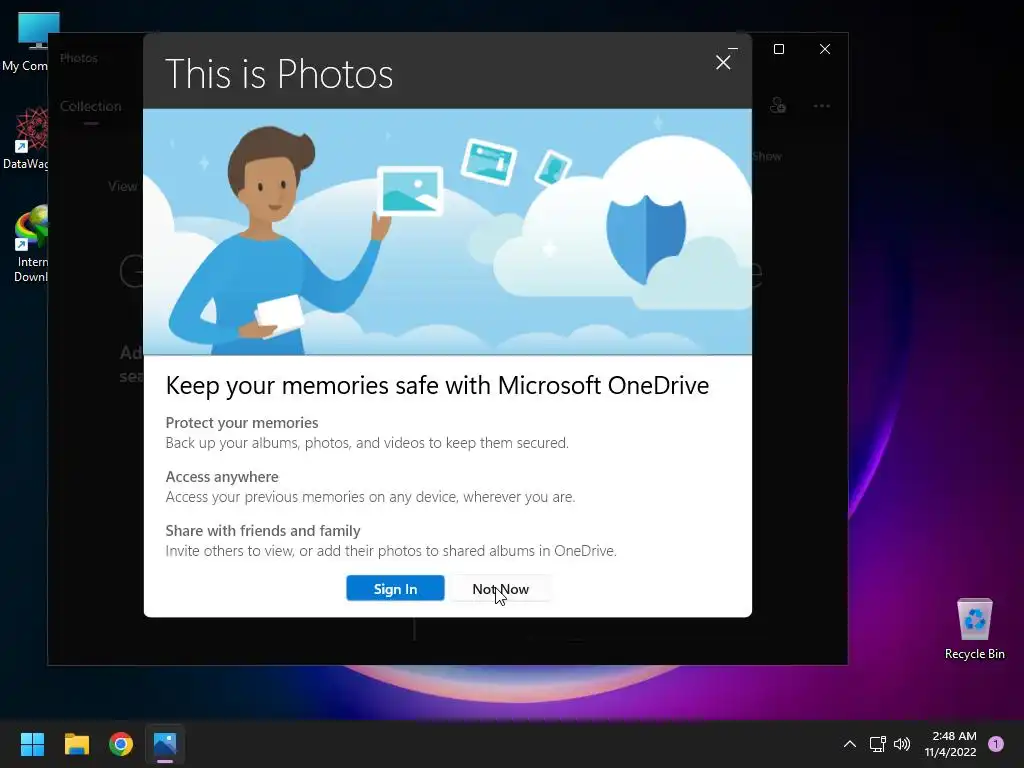The image size is (1024, 768).
Task: Close the This is Photos dialog
Action: [x=723, y=63]
